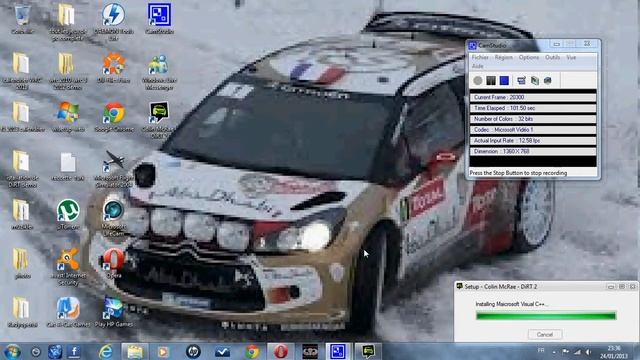The width and height of the screenshot is (640, 360).
Task: Select the Colin McRae DiRT 2 desktop shortcut
Action: (159, 119)
